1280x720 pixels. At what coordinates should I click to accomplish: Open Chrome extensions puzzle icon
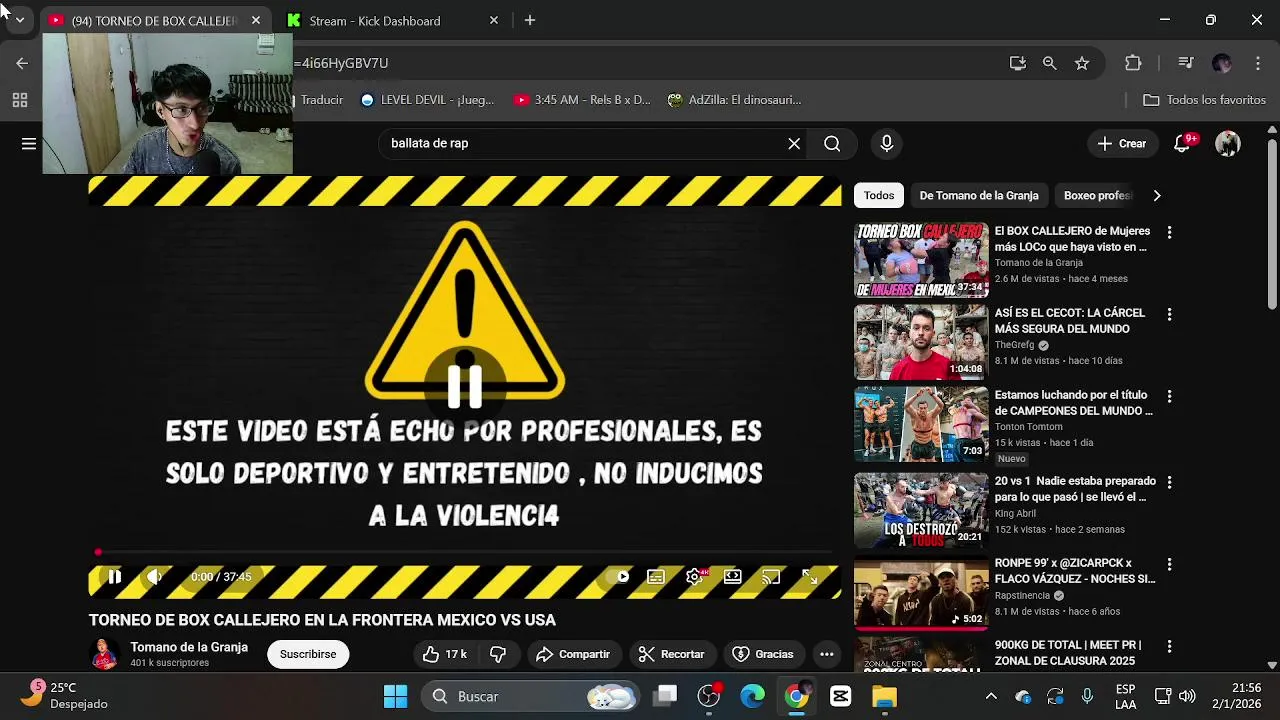coord(1133,63)
